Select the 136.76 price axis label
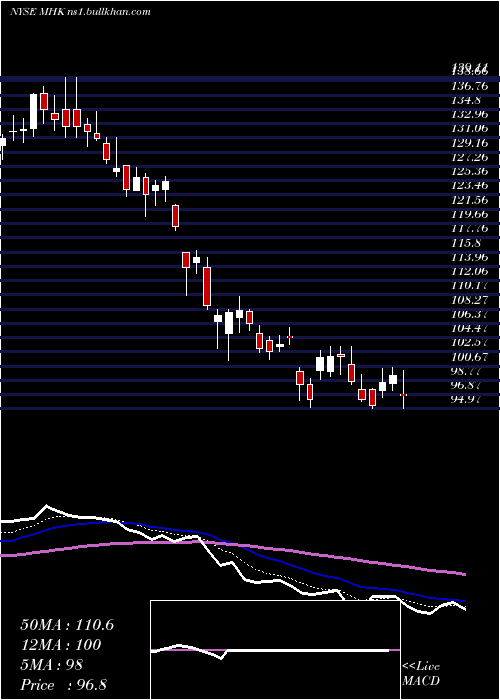The width and height of the screenshot is (500, 700). [470, 86]
